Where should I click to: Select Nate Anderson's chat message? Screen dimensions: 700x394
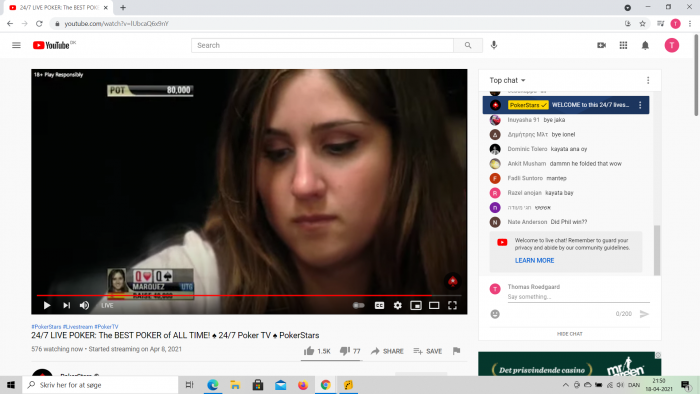[x=566, y=222]
